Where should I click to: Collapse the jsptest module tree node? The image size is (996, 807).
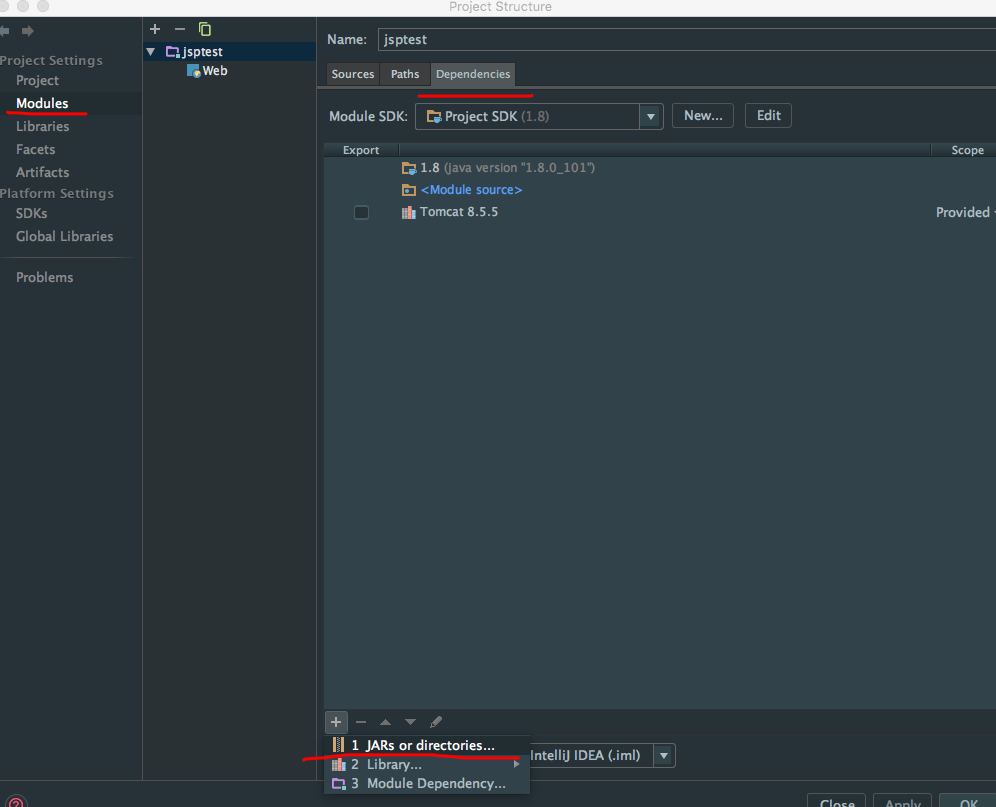(x=151, y=51)
